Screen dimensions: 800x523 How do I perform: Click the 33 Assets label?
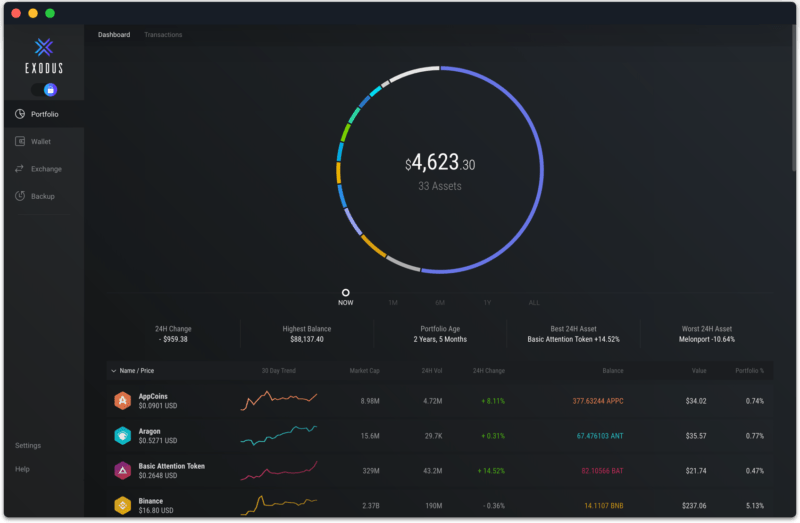440,186
